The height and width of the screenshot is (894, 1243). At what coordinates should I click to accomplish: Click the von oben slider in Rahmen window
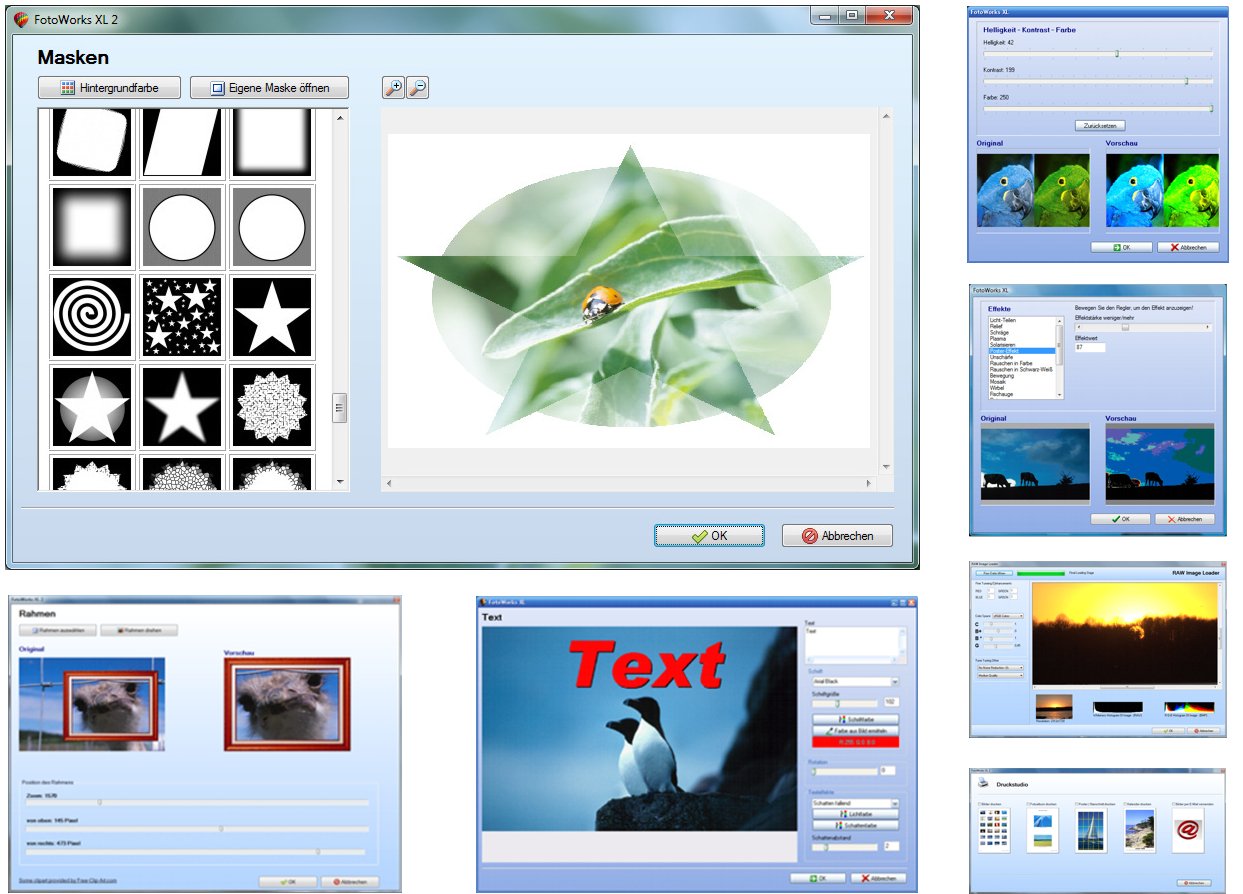coord(197,829)
